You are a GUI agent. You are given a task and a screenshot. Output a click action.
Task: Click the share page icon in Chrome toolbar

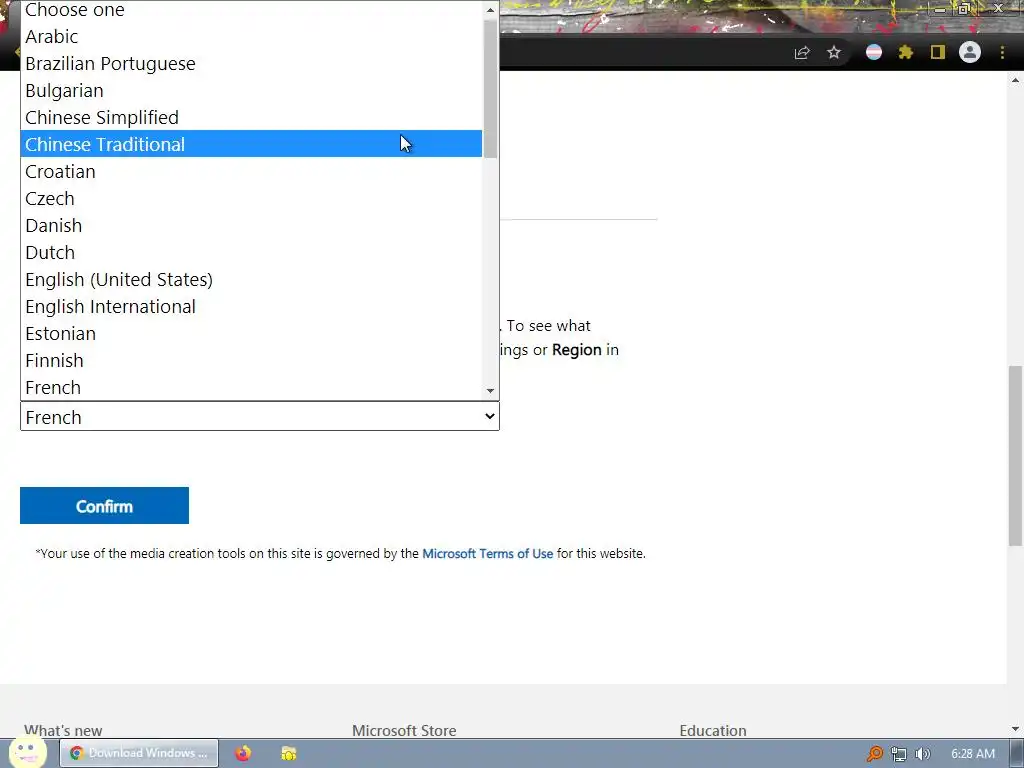[802, 53]
